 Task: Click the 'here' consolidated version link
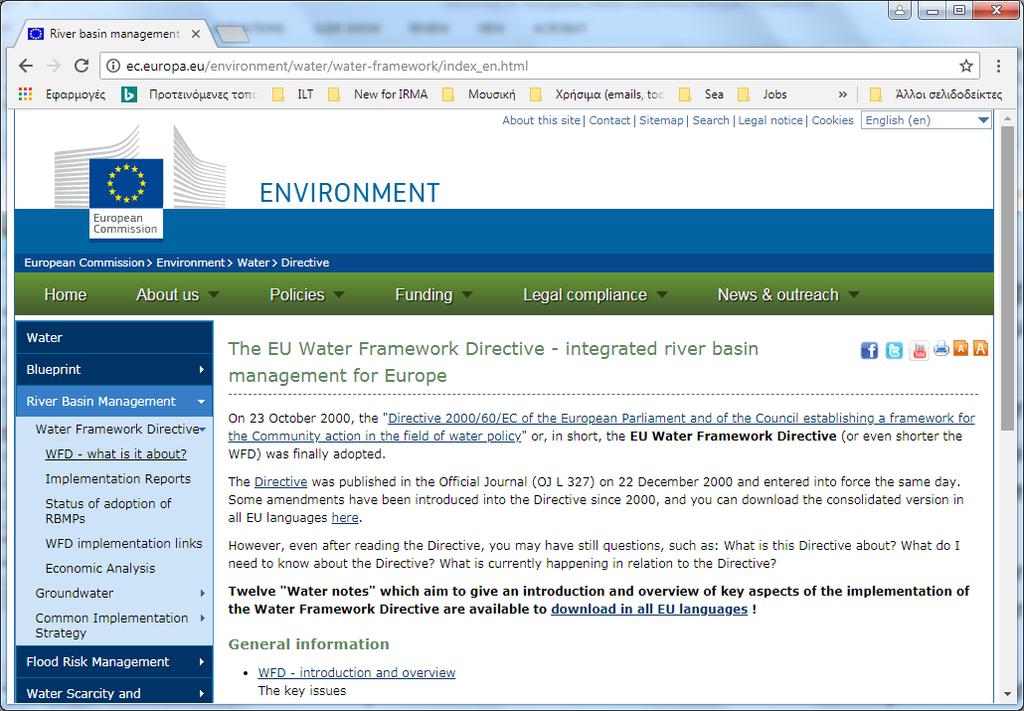coord(345,518)
